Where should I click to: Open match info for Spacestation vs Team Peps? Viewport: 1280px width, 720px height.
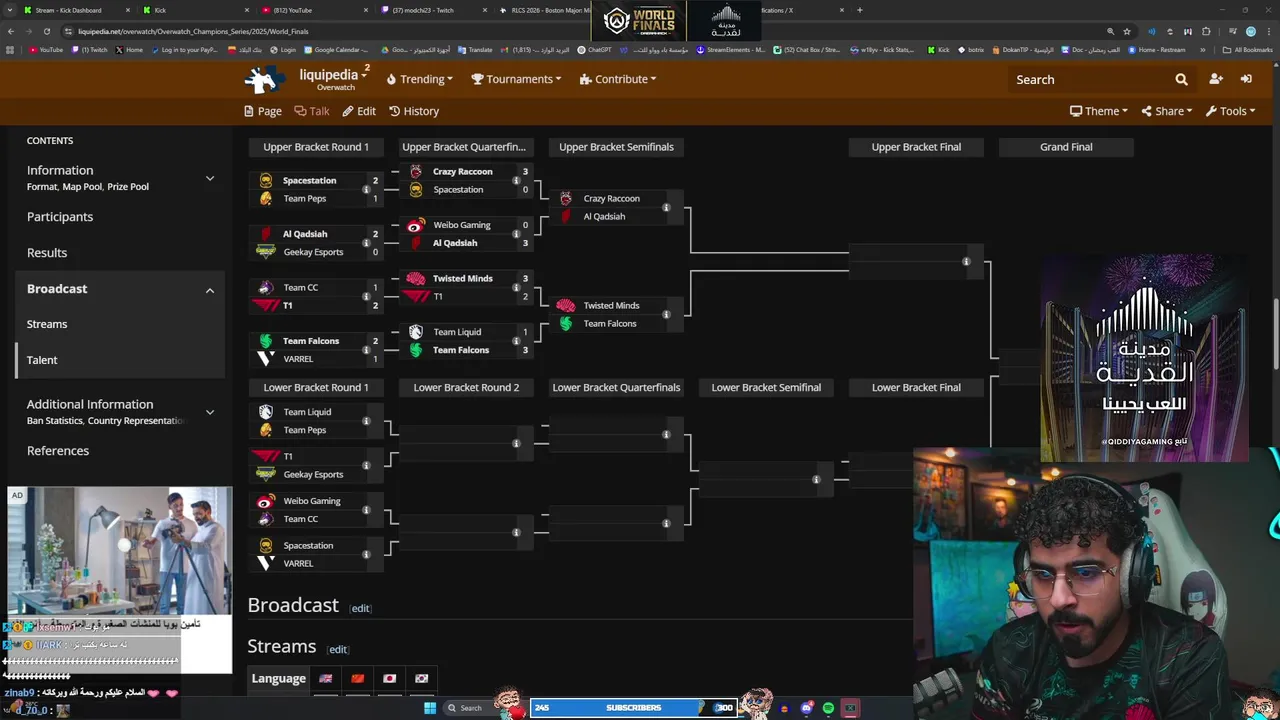(x=366, y=189)
